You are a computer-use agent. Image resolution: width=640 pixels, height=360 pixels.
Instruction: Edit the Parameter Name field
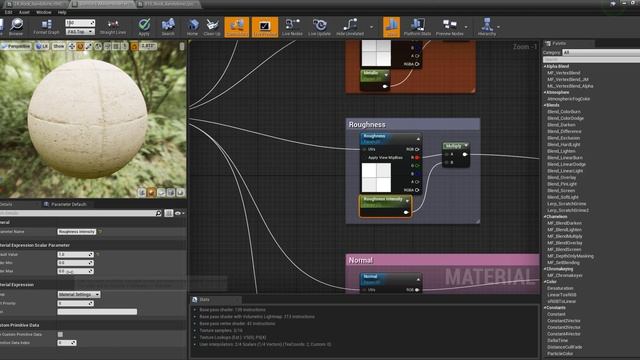tap(77, 232)
